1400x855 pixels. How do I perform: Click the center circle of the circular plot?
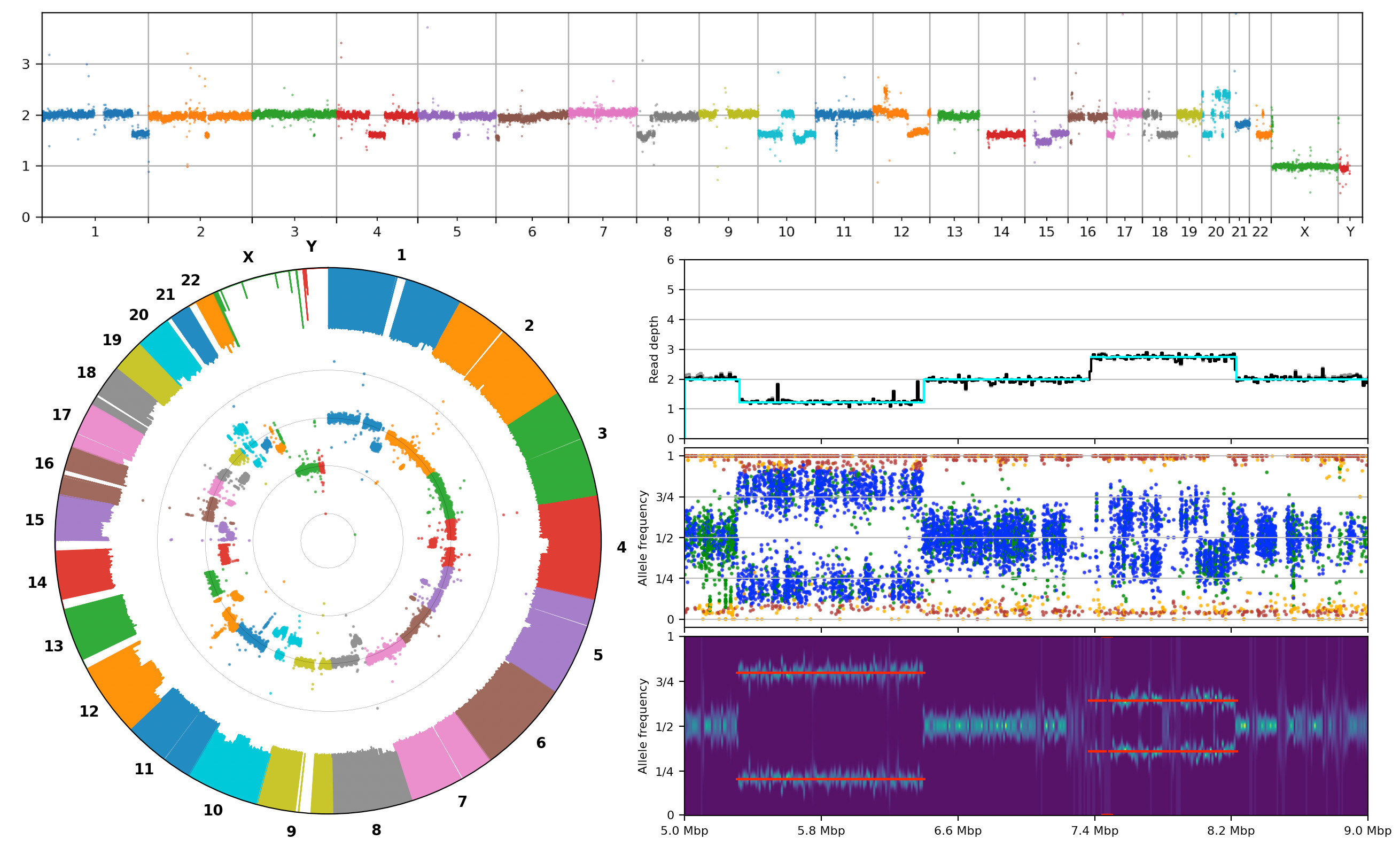[x=328, y=540]
